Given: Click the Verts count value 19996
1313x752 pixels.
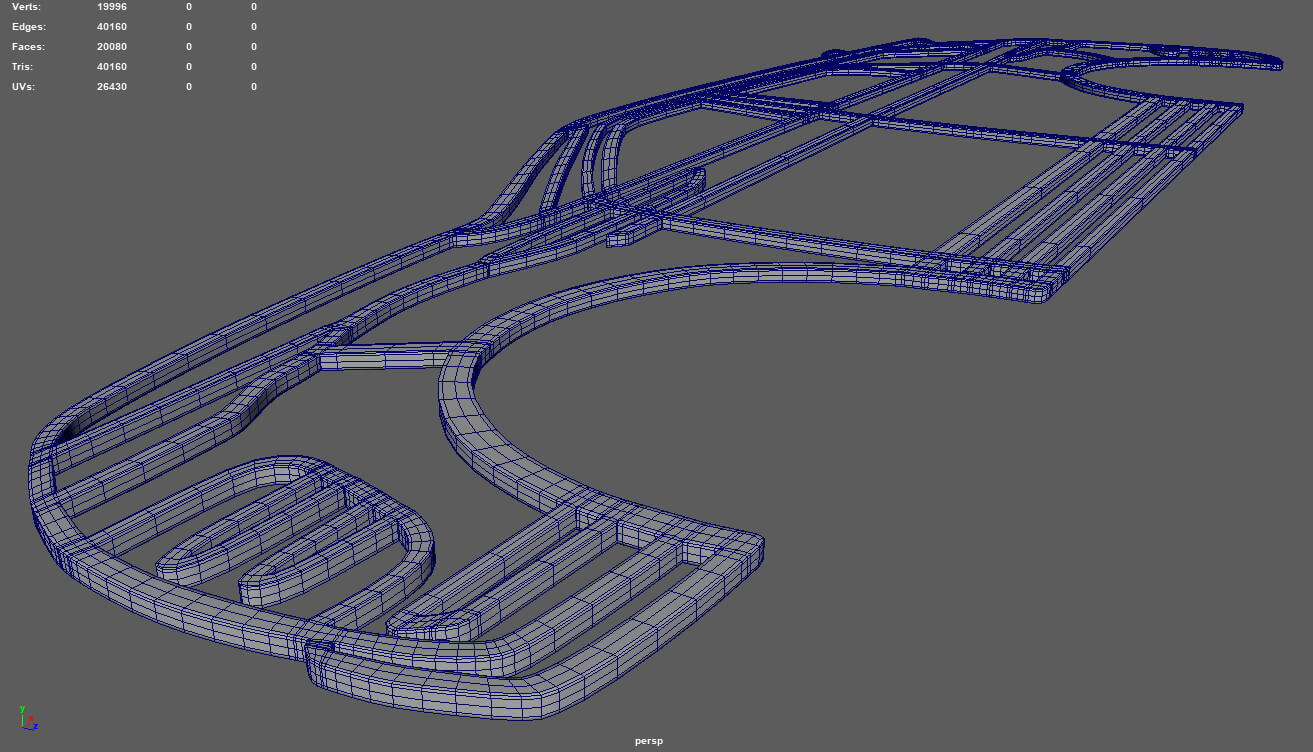Looking at the screenshot, I should pos(111,7).
